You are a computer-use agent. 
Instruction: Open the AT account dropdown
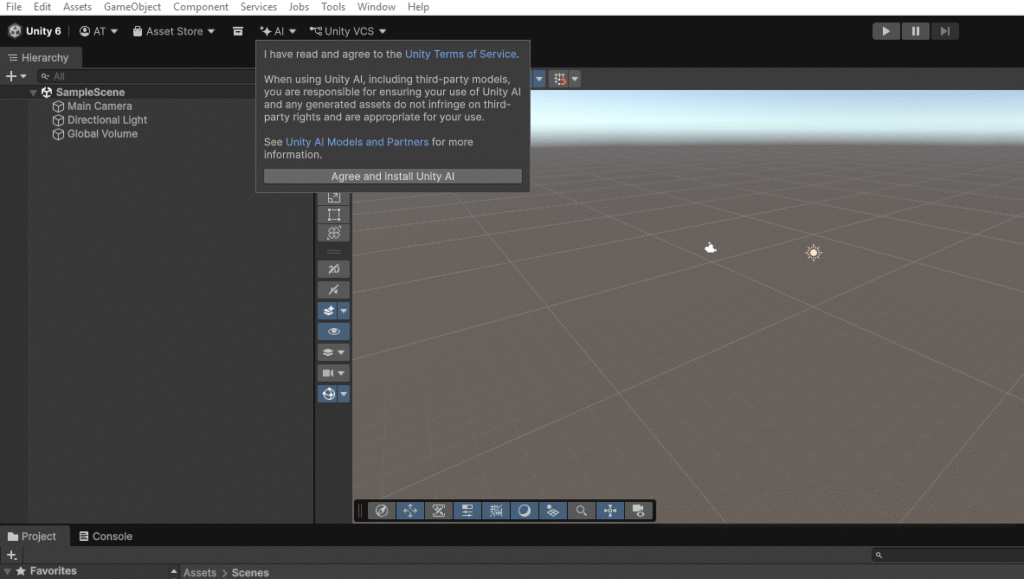tap(99, 31)
